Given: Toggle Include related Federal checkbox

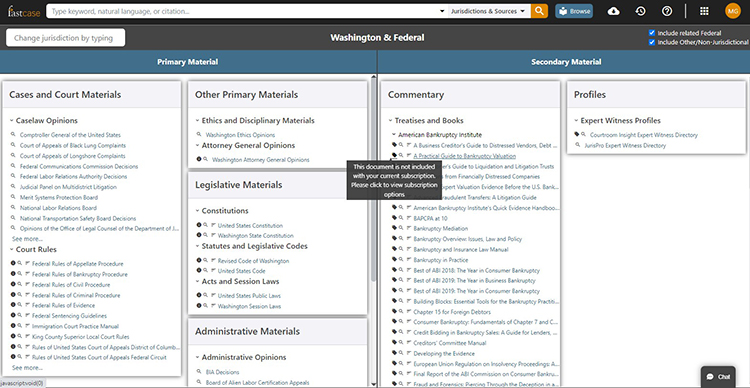Looking at the screenshot, I should click(651, 33).
